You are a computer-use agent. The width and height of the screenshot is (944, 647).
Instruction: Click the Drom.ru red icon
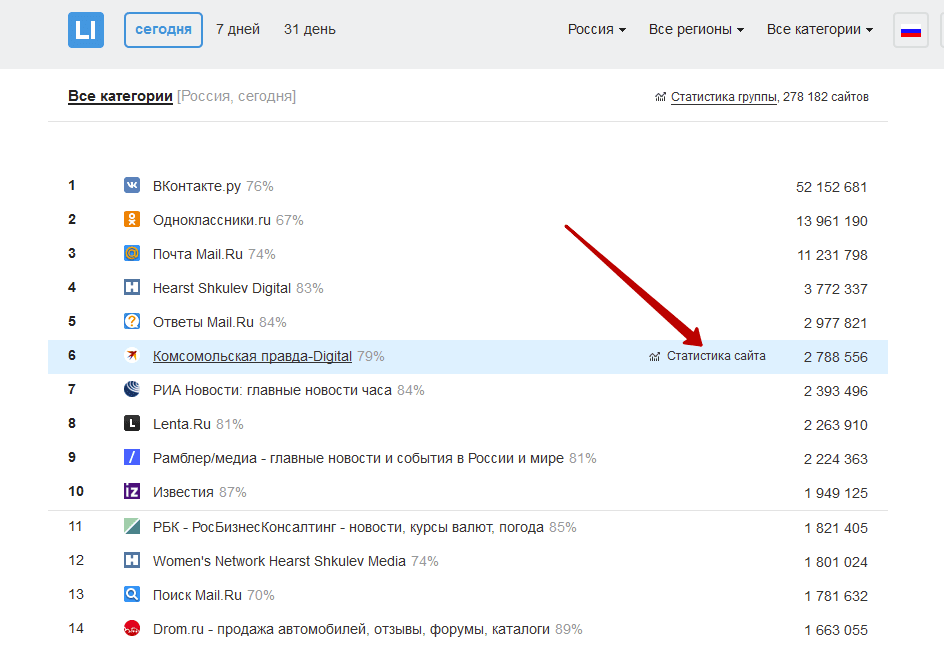pyautogui.click(x=132, y=629)
